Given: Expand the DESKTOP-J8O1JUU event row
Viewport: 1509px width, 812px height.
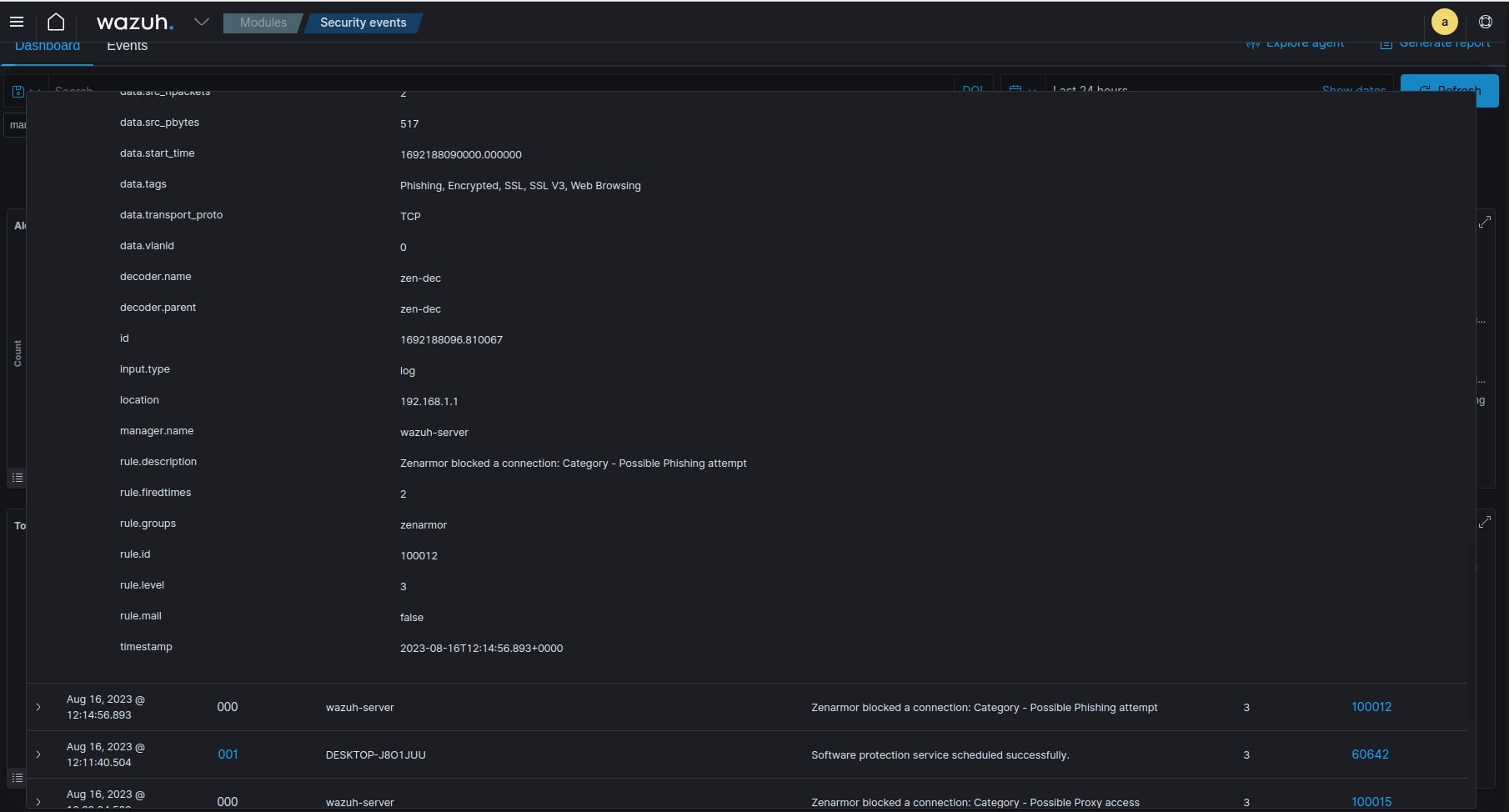Looking at the screenshot, I should coord(38,754).
